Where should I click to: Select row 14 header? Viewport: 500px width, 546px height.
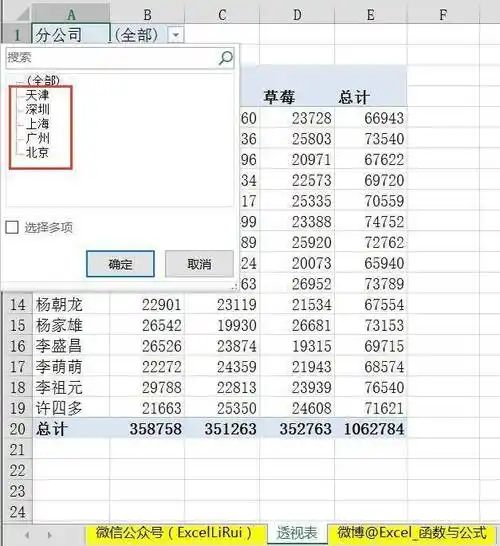point(17,305)
